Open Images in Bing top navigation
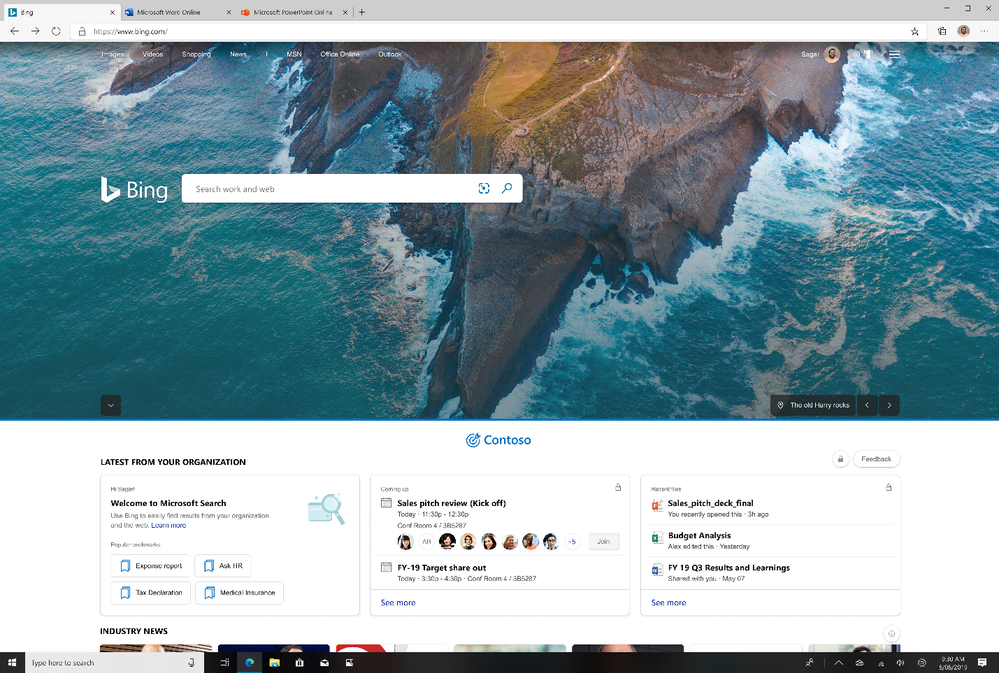The image size is (999, 673). 112,54
